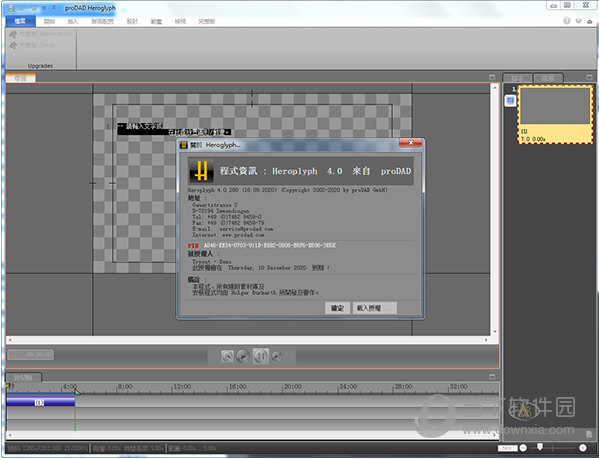Click the small blue icon beside scene thumbnail
The height and width of the screenshot is (459, 599).
coord(510,100)
